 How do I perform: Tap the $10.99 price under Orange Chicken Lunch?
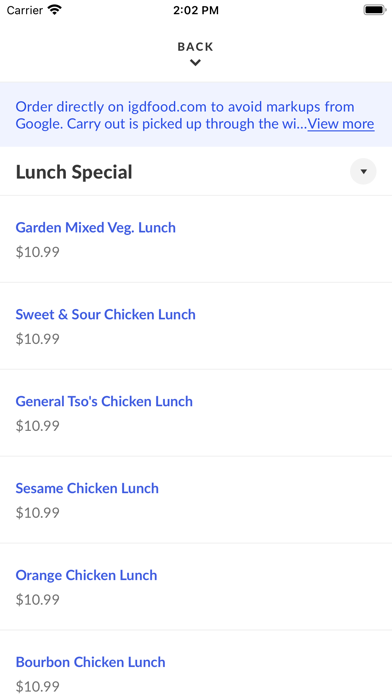click(x=38, y=601)
